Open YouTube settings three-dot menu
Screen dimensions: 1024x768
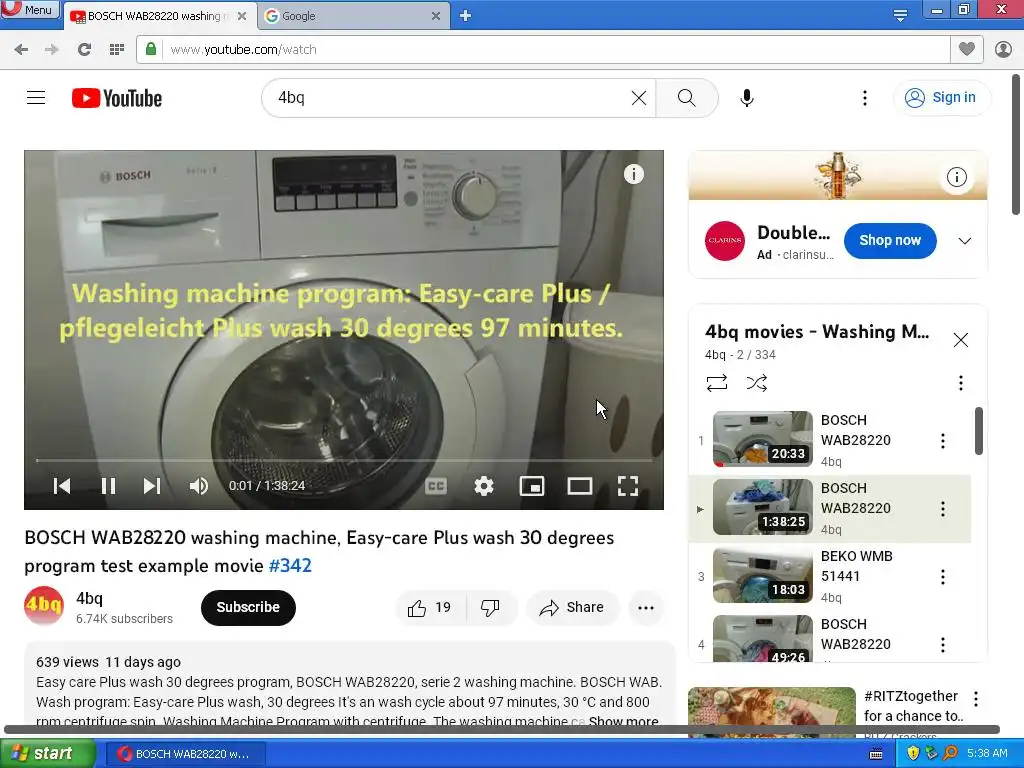[x=865, y=98]
